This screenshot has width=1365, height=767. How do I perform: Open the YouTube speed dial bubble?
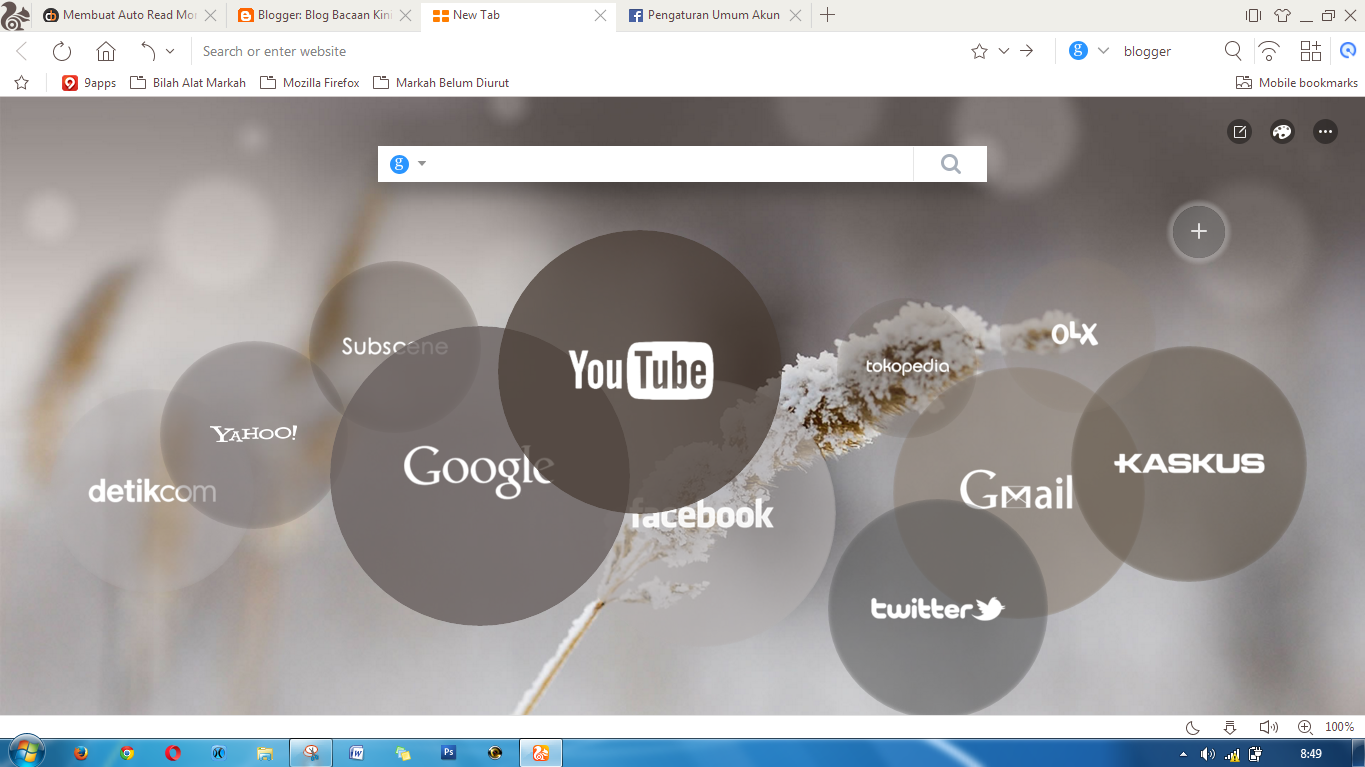tap(640, 371)
